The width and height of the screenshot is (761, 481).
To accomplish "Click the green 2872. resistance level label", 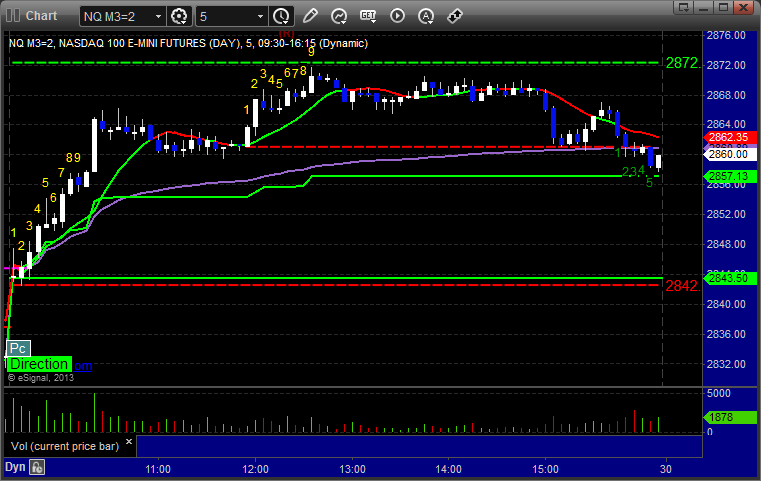I will tap(682, 63).
